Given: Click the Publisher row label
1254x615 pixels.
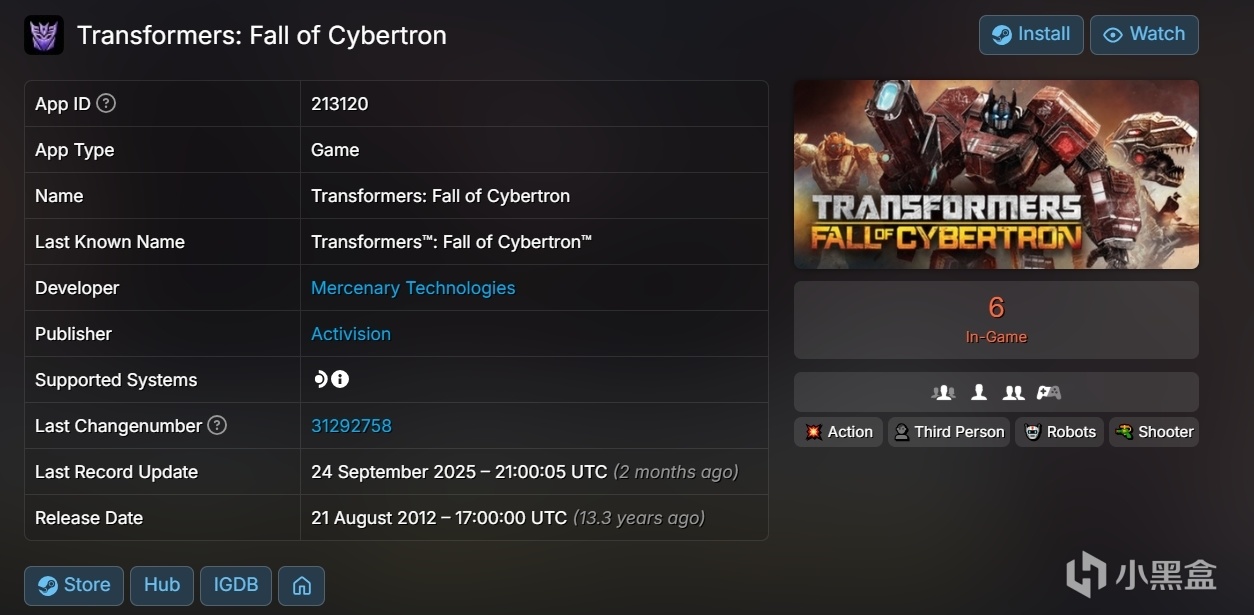Looking at the screenshot, I should point(73,334).
